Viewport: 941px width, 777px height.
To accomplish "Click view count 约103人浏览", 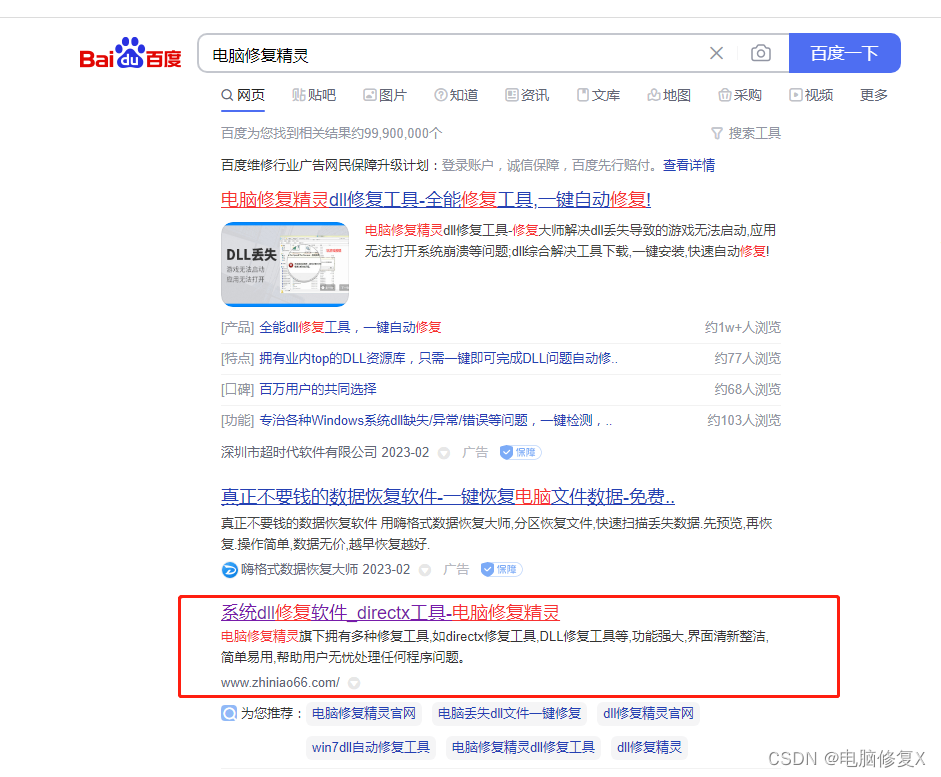I will pos(744,421).
